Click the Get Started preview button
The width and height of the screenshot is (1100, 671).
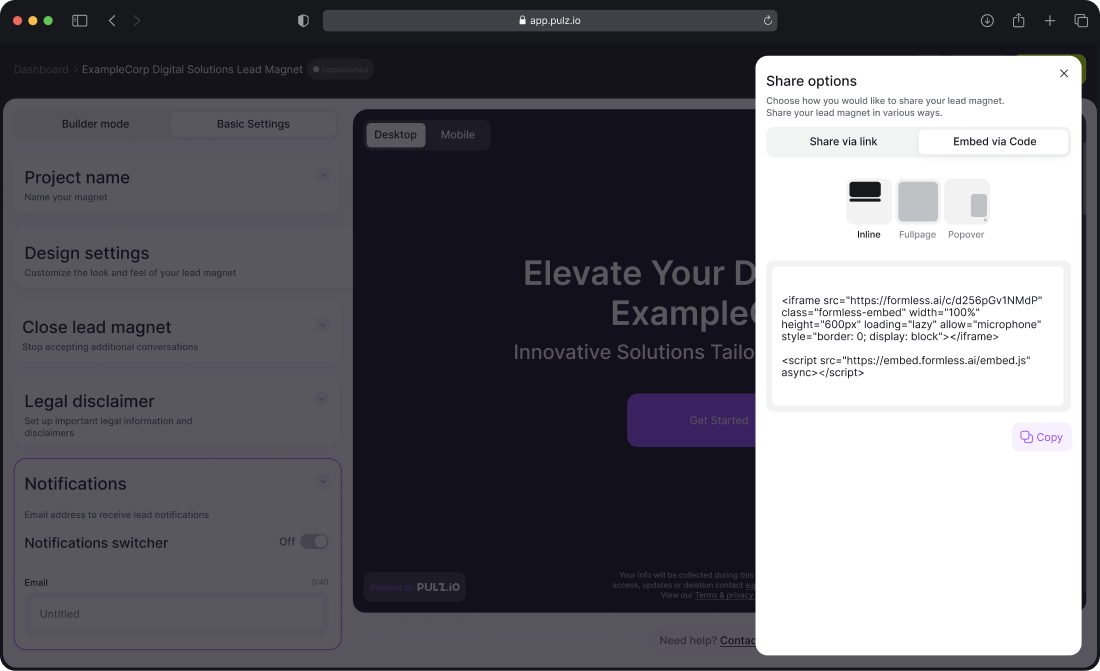pos(691,420)
